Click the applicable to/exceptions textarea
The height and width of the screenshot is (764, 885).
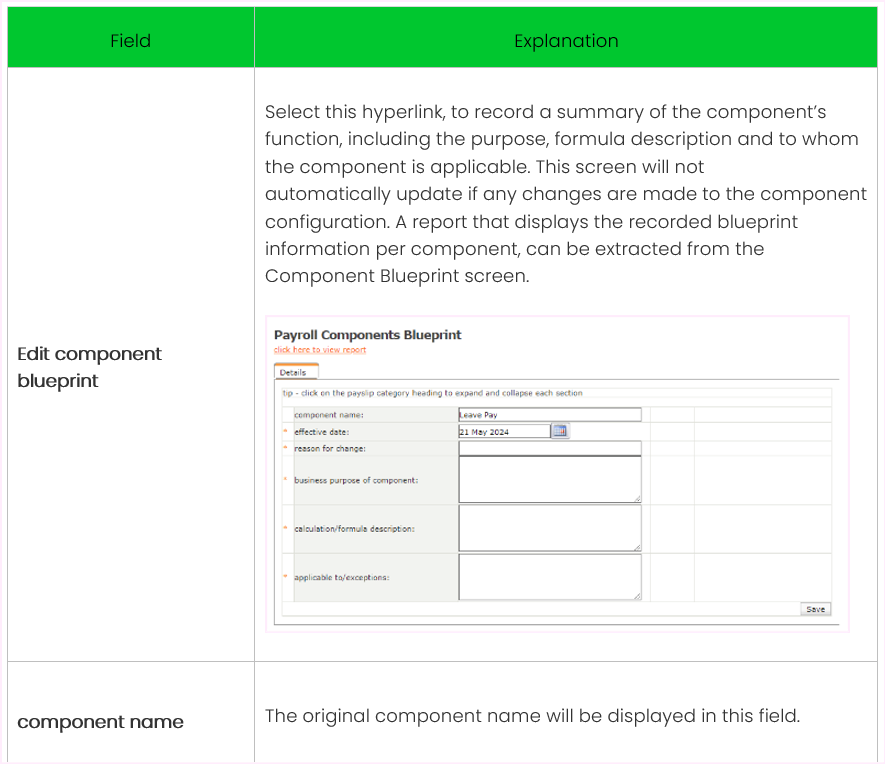pyautogui.click(x=549, y=577)
